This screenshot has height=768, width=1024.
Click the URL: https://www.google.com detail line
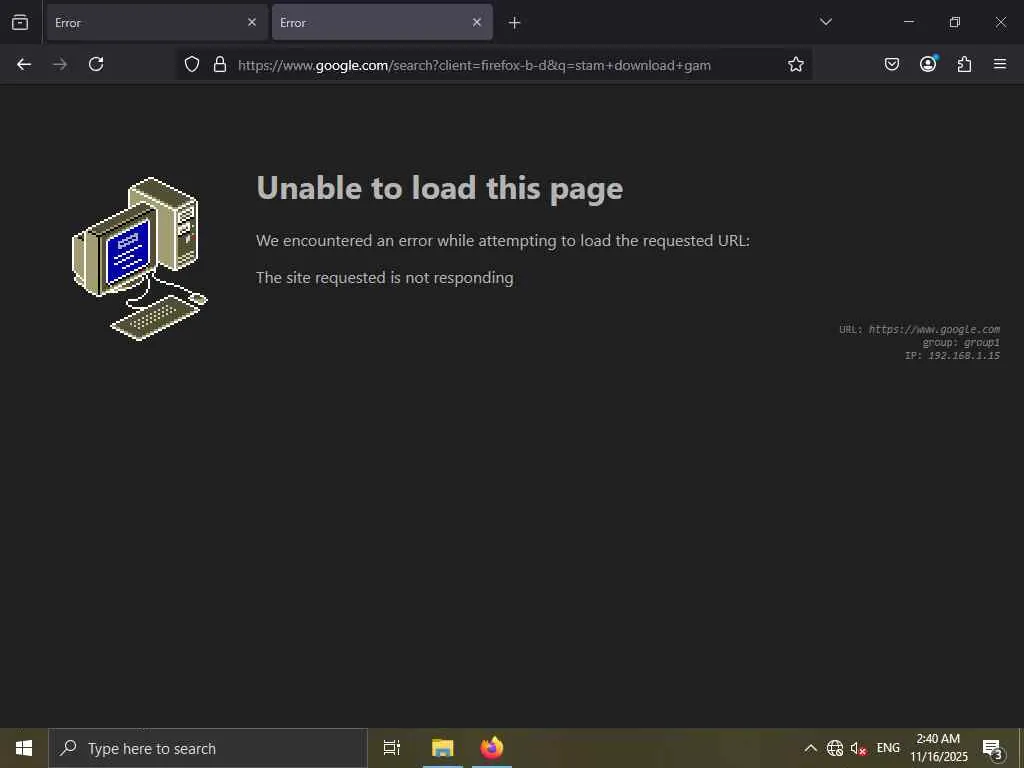point(919,329)
